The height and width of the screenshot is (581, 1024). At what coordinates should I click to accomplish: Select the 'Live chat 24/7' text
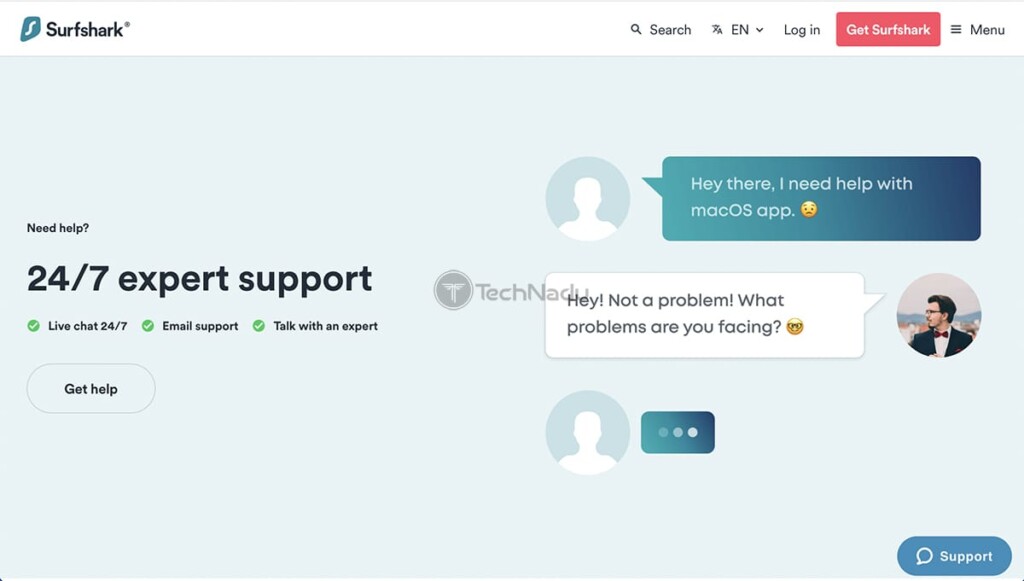point(88,326)
